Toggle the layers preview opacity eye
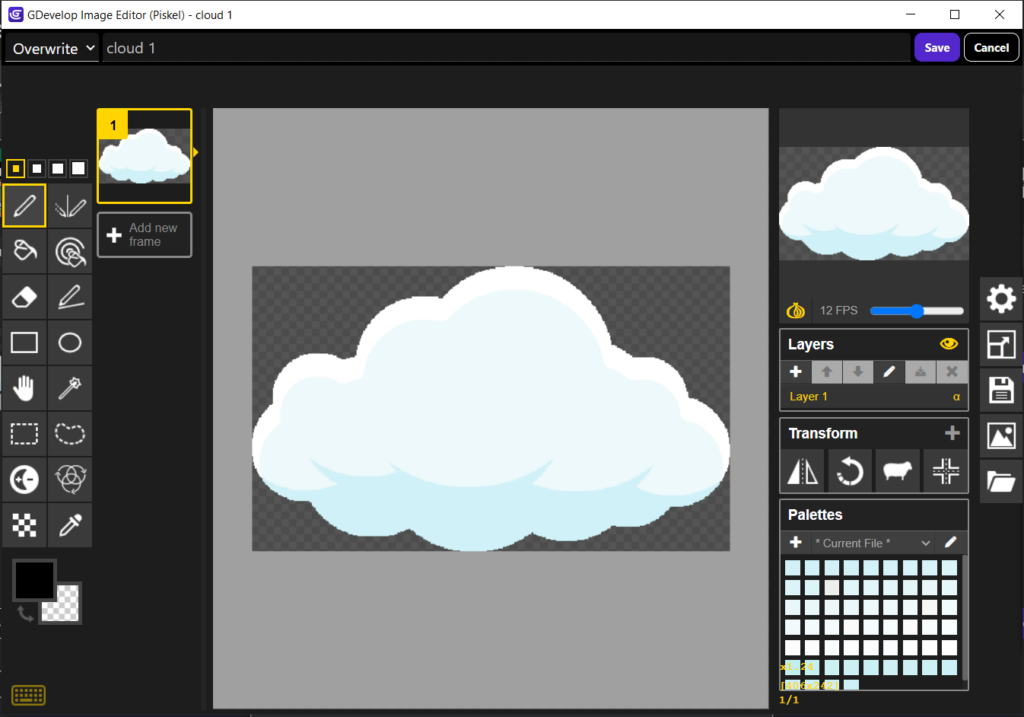Image resolution: width=1024 pixels, height=717 pixels. coord(949,344)
